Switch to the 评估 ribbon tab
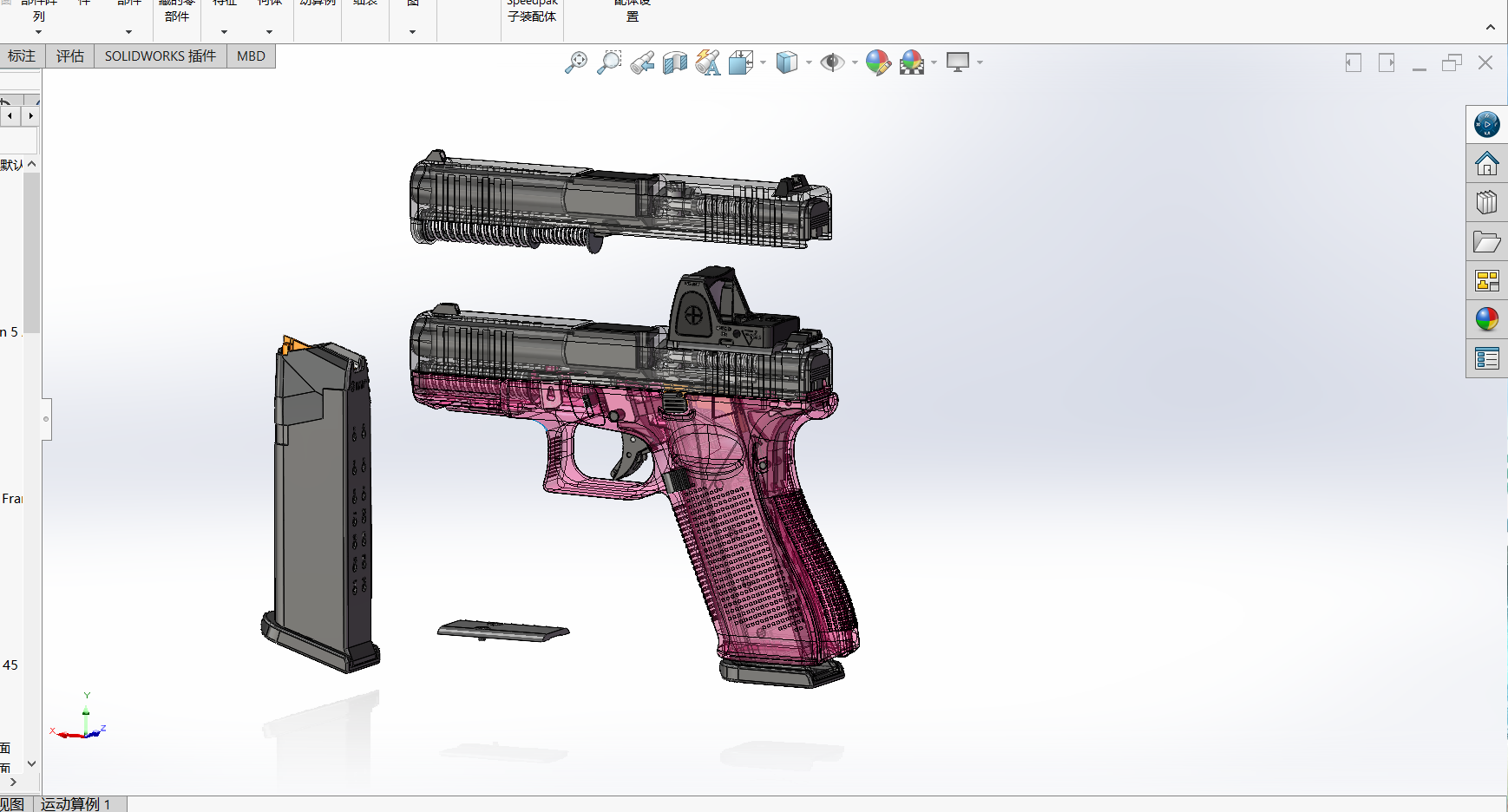 pyautogui.click(x=69, y=56)
